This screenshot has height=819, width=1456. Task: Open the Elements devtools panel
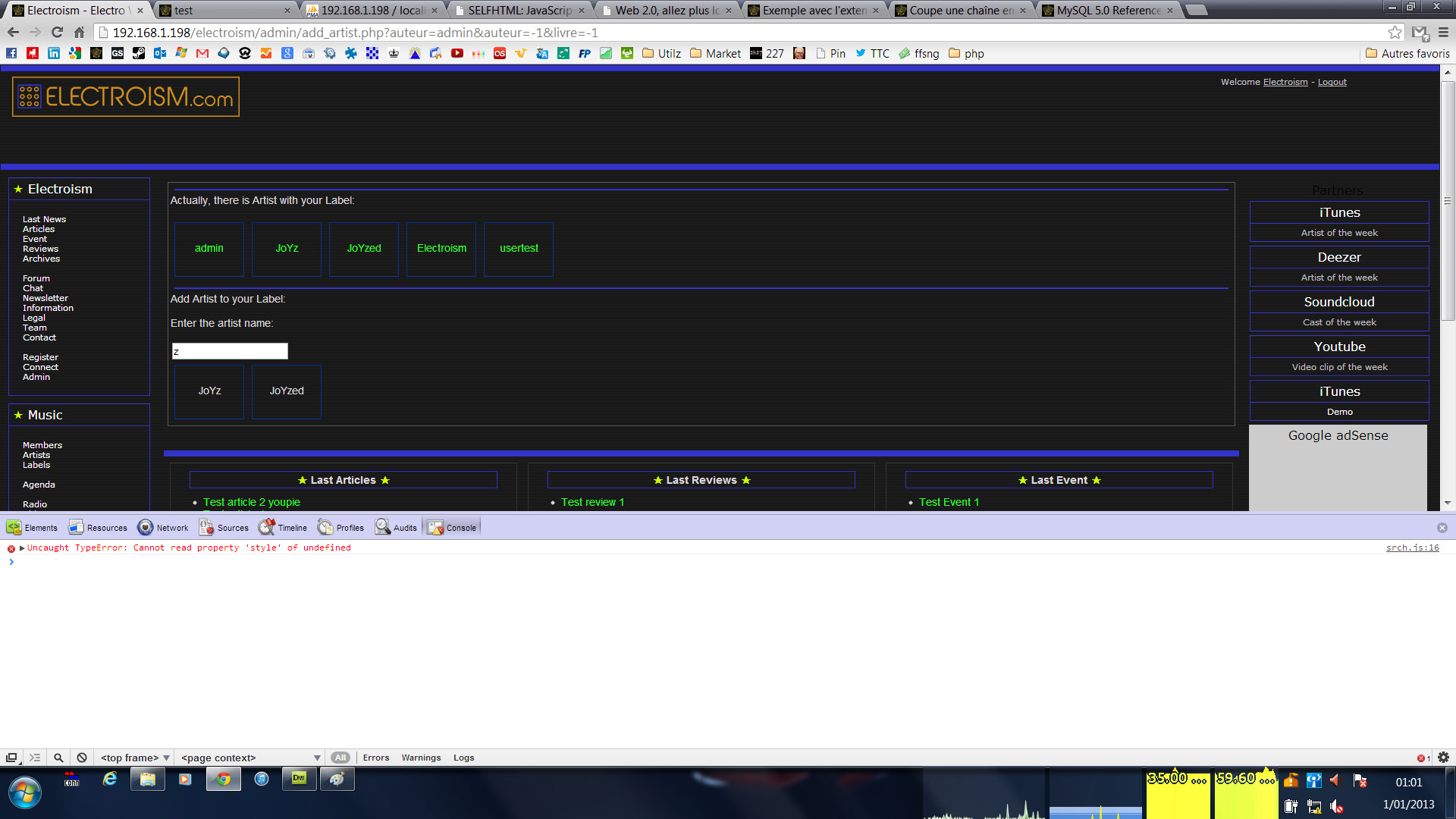point(33,528)
